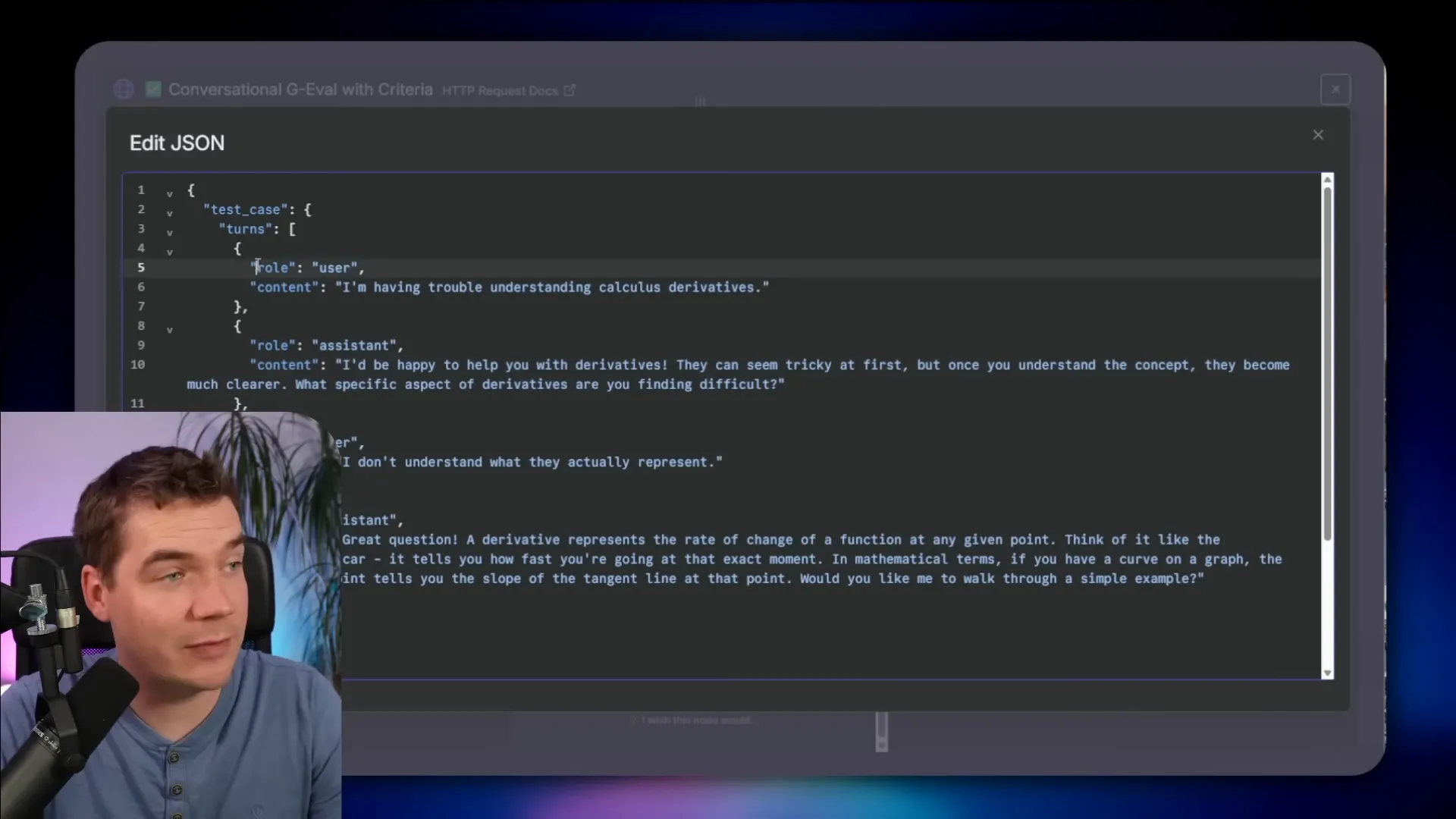
Task: Open the HTTP Request Docs link
Action: coord(500,91)
